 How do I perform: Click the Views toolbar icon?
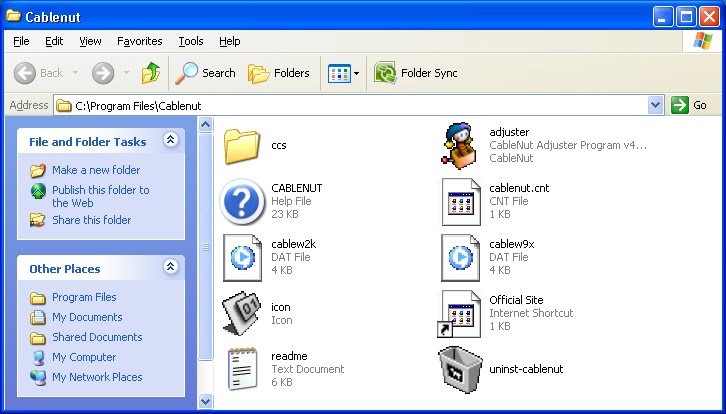339,73
